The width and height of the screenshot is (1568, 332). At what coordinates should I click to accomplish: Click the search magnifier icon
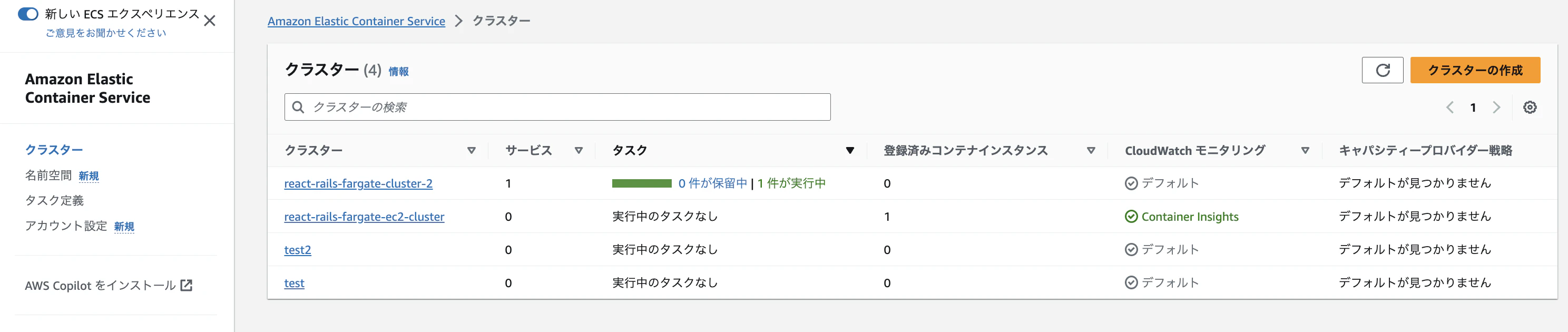tap(298, 107)
